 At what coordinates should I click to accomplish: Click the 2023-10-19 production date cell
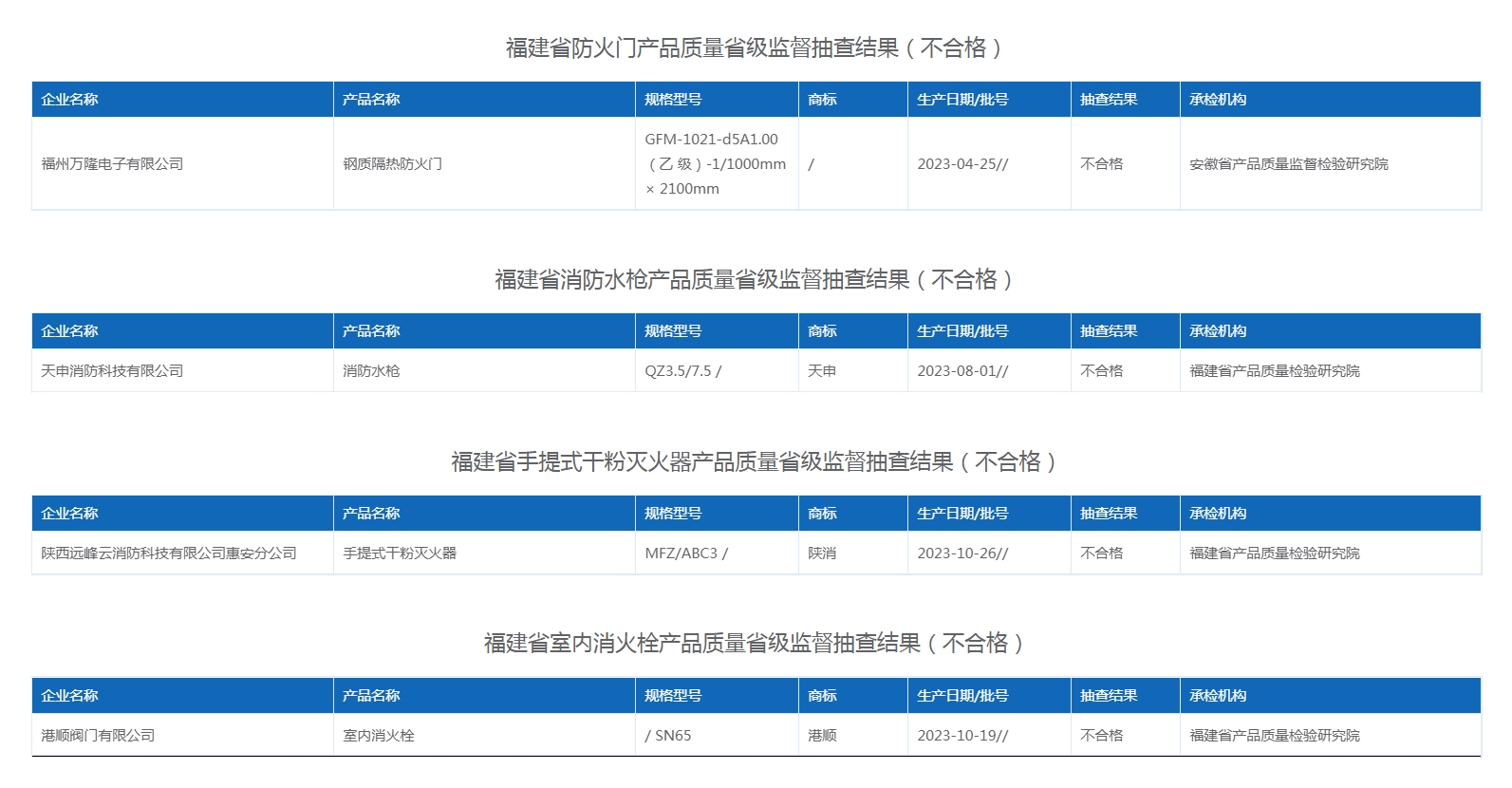click(x=962, y=736)
